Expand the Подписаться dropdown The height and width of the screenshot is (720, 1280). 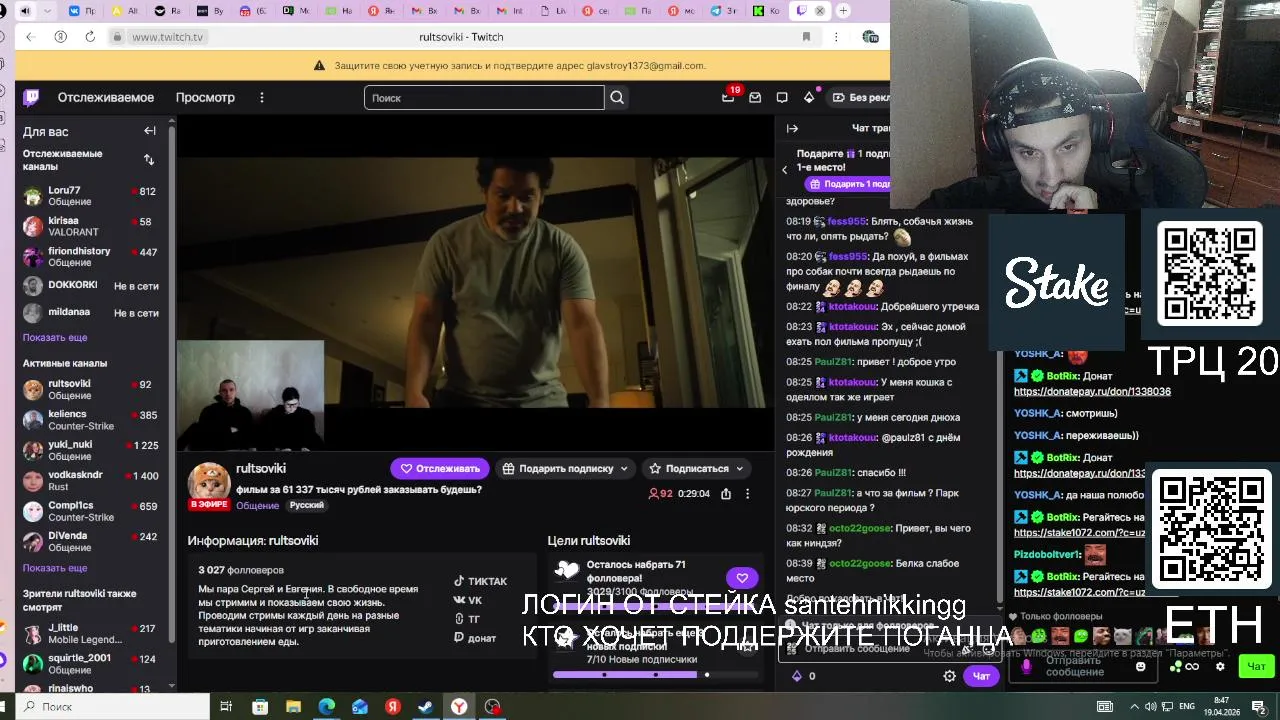click(740, 468)
